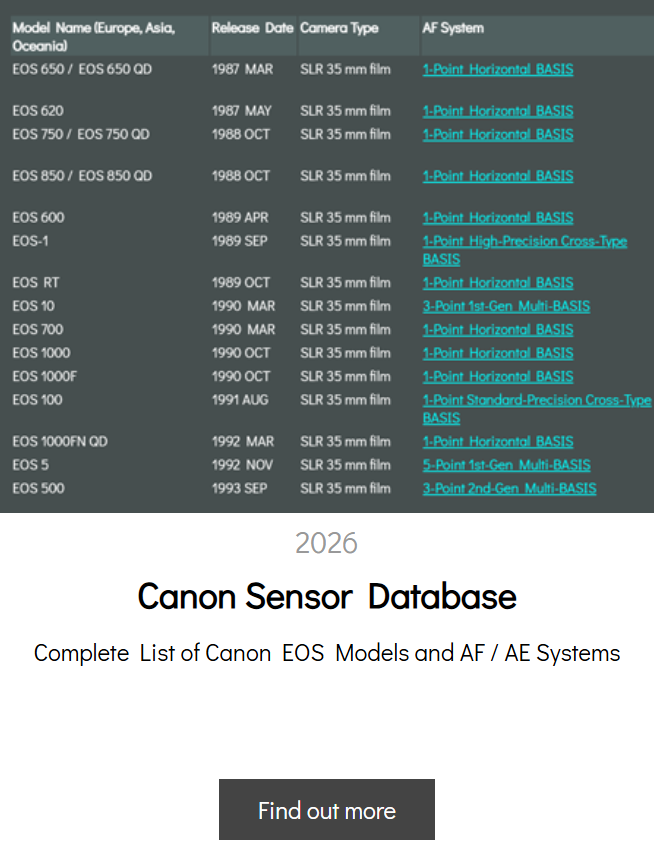
Task: Click the Release Date column header
Action: point(253,28)
